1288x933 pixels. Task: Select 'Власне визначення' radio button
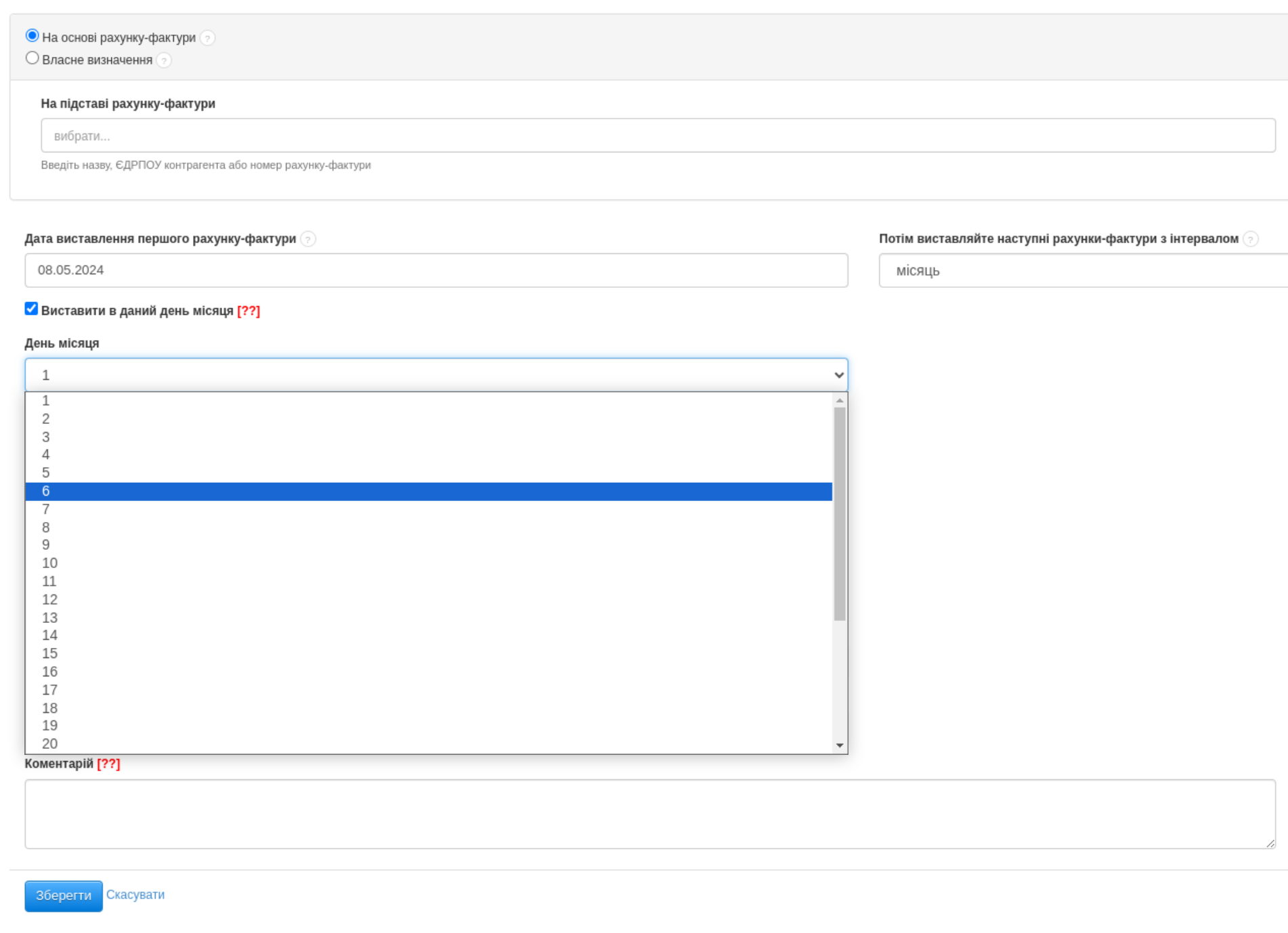click(32, 58)
